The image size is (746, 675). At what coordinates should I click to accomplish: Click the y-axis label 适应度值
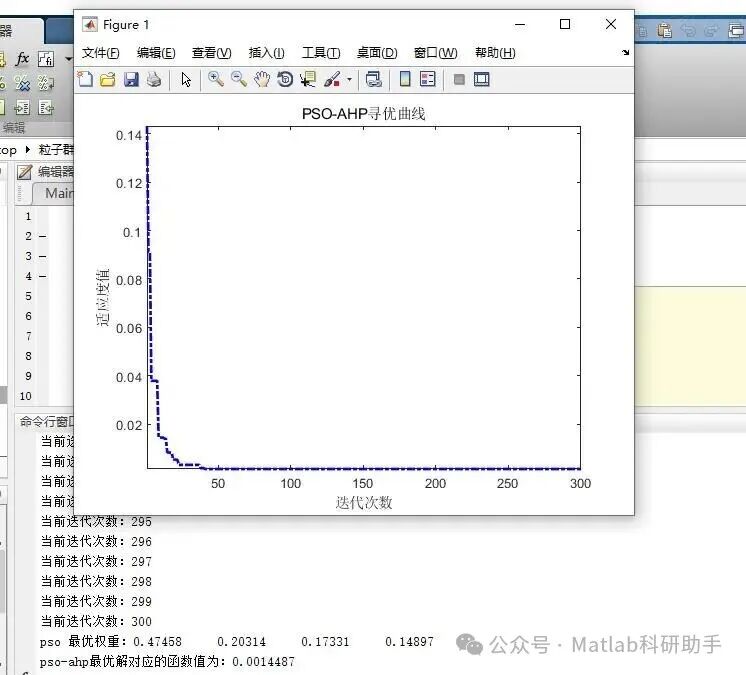coord(103,297)
